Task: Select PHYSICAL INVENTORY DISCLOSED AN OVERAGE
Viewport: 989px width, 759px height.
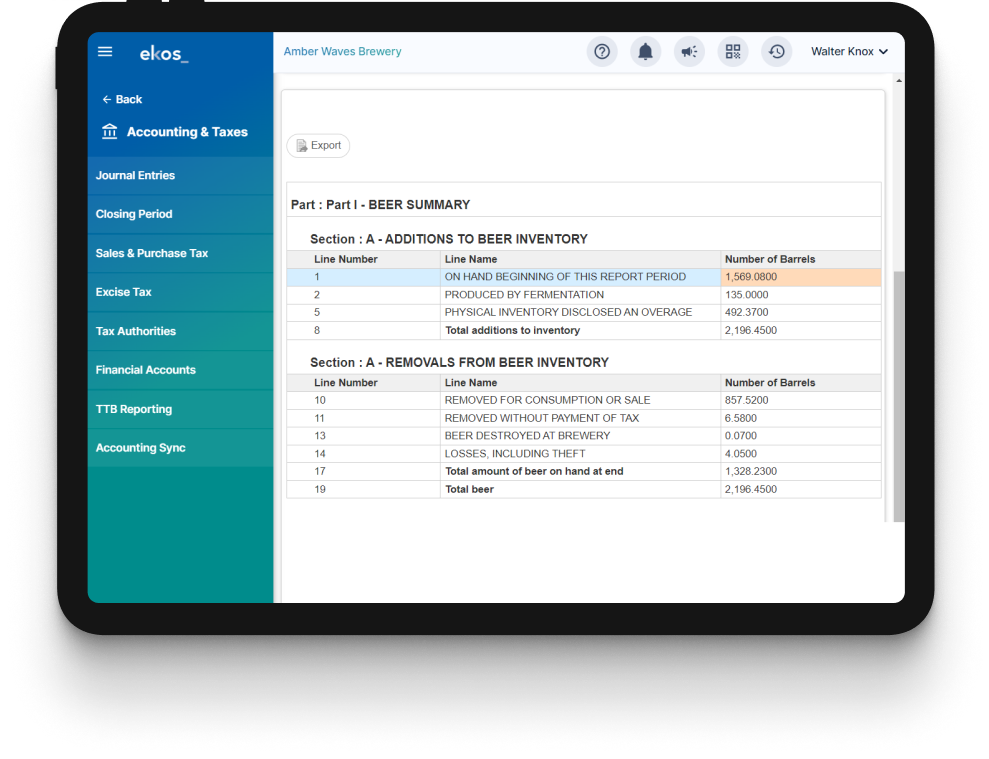Action: pyautogui.click(x=568, y=312)
